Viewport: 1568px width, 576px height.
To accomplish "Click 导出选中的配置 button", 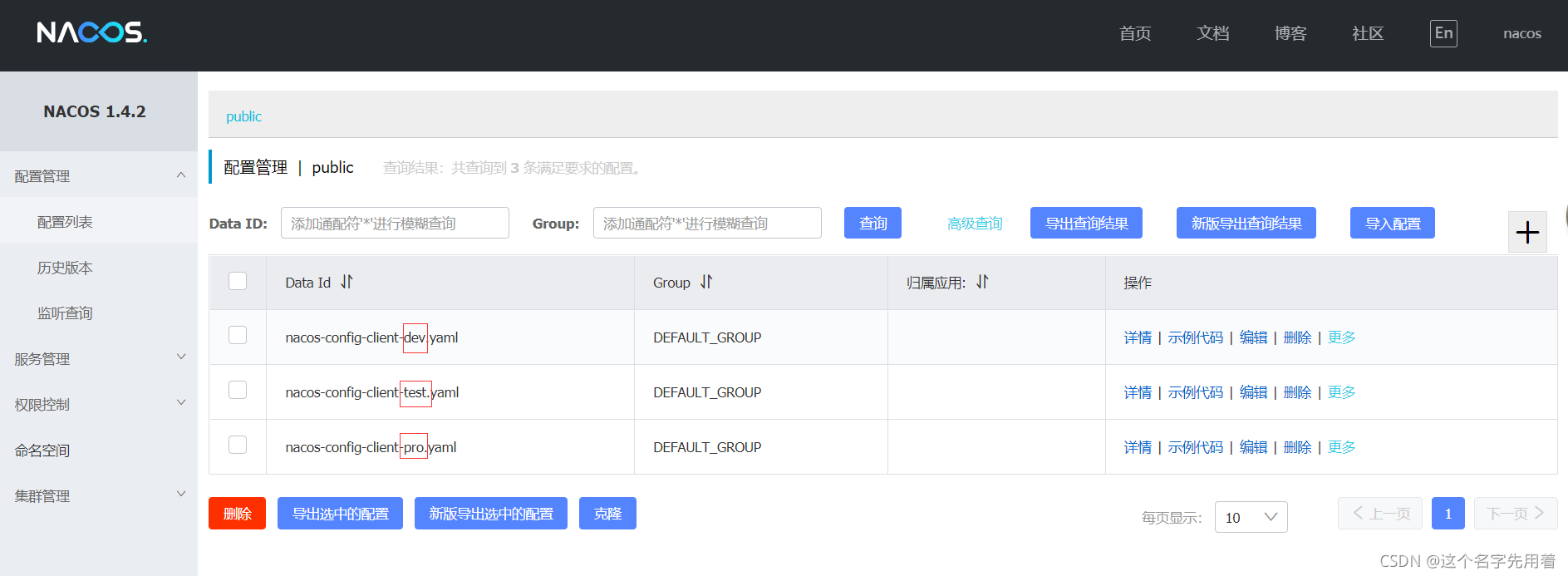I will click(x=340, y=513).
